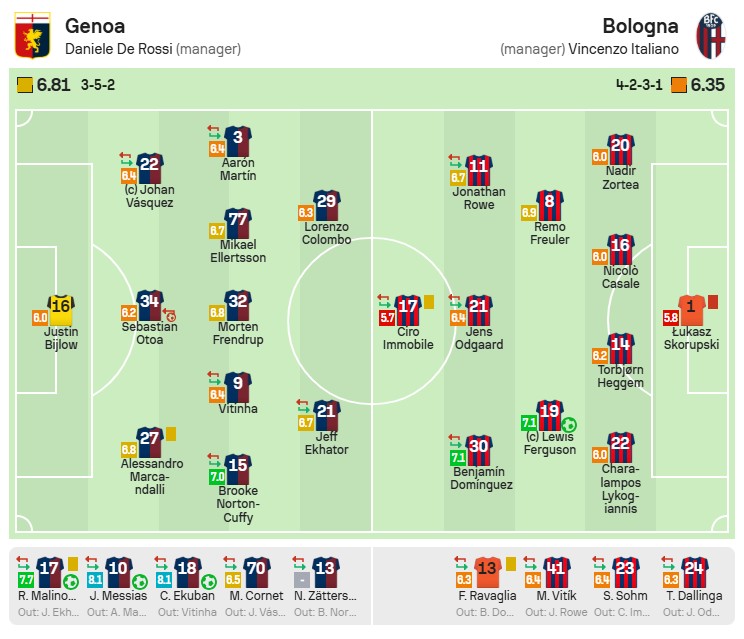Open Daniele De Rossi manager link

pos(118,49)
